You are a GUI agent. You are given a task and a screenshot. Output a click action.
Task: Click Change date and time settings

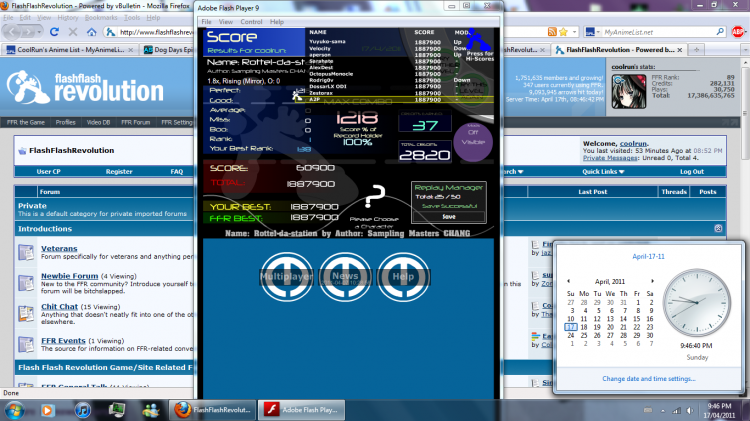(x=649, y=378)
